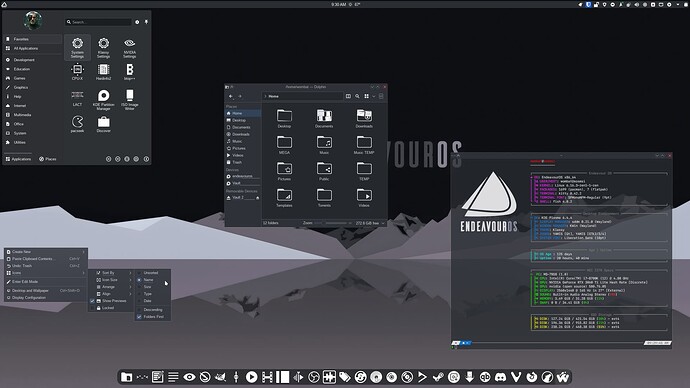Launch System Settings from the launcher favorites
This screenshot has height=388, width=690.
(x=77, y=47)
